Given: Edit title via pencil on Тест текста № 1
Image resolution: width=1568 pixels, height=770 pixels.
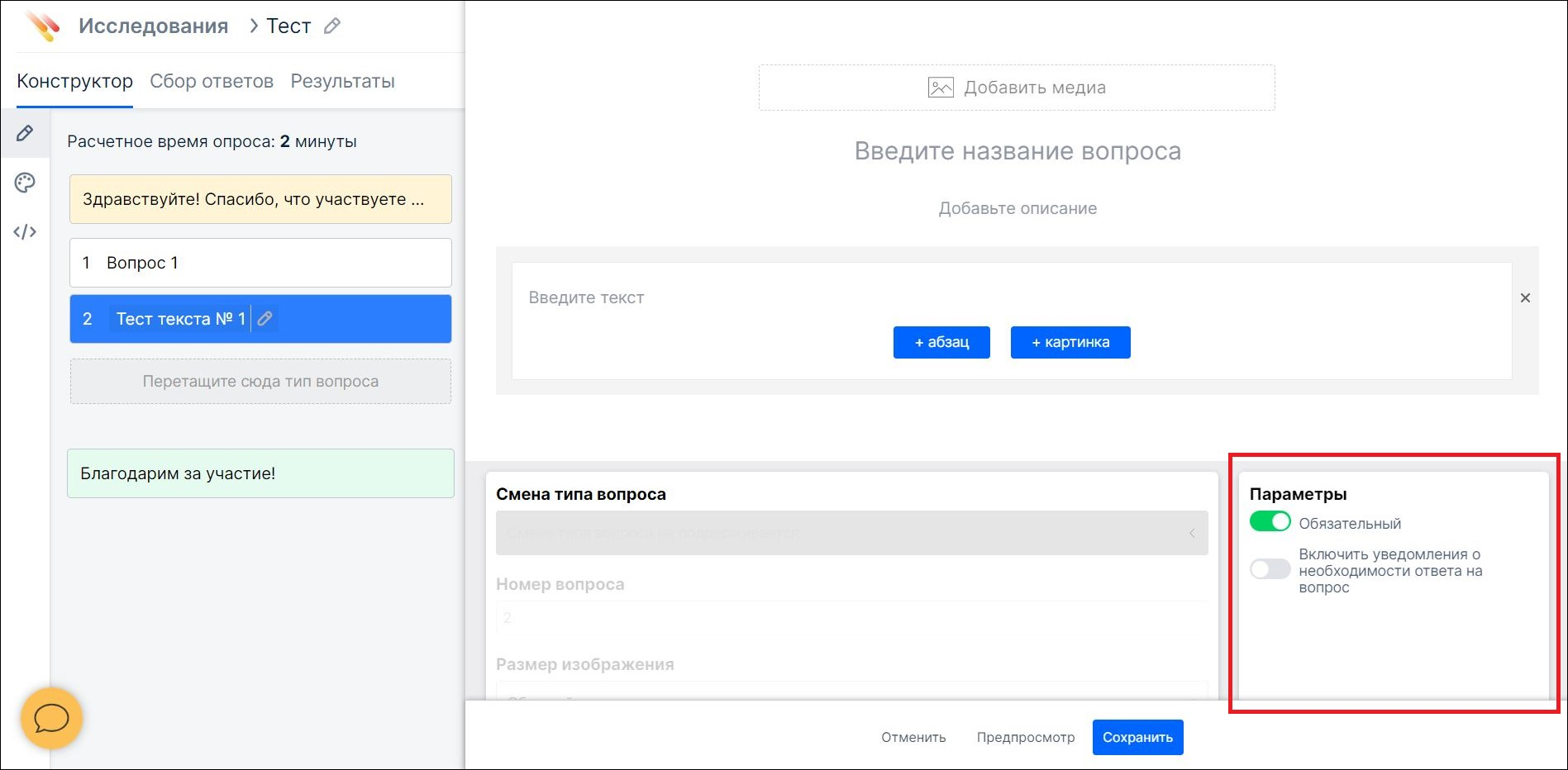Looking at the screenshot, I should tap(265, 319).
